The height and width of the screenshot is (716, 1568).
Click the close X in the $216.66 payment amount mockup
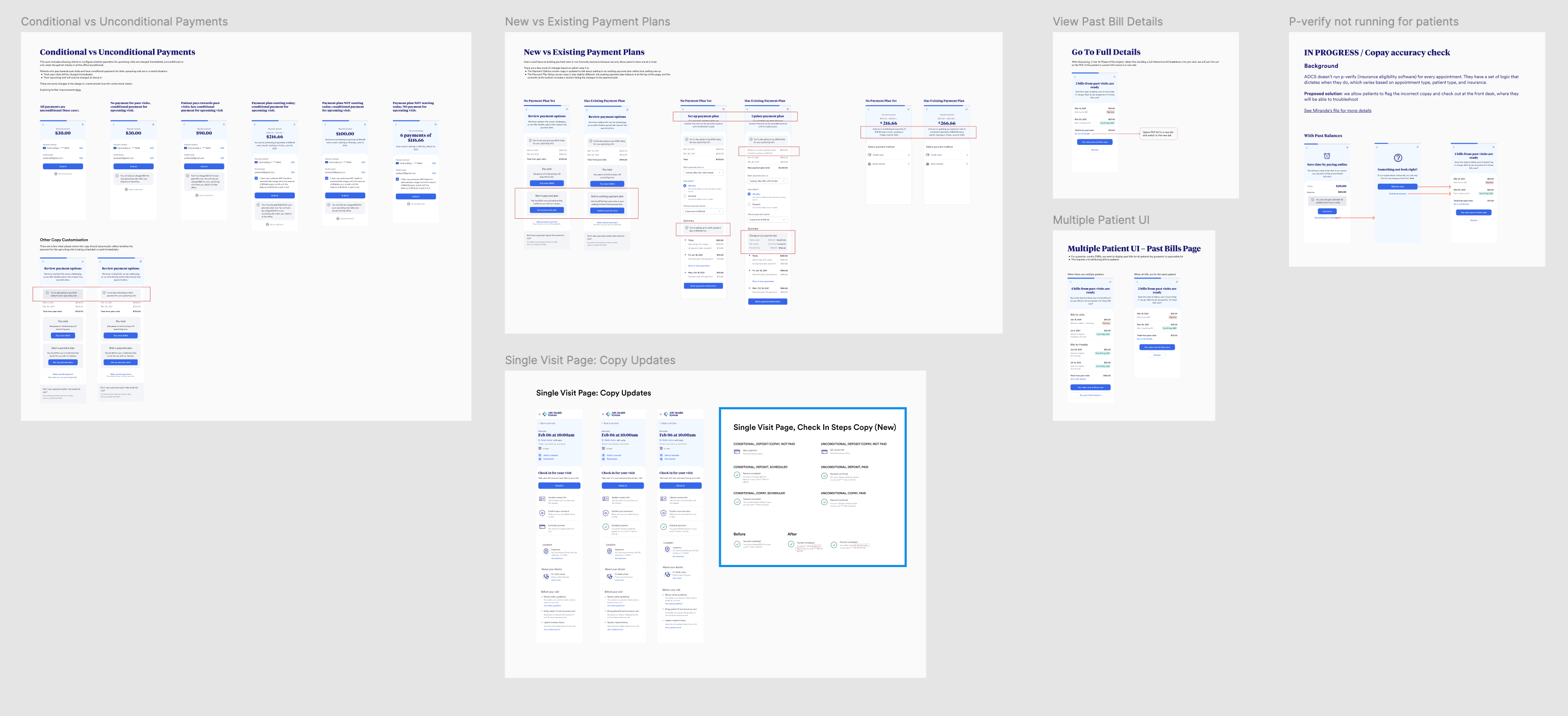click(x=295, y=125)
